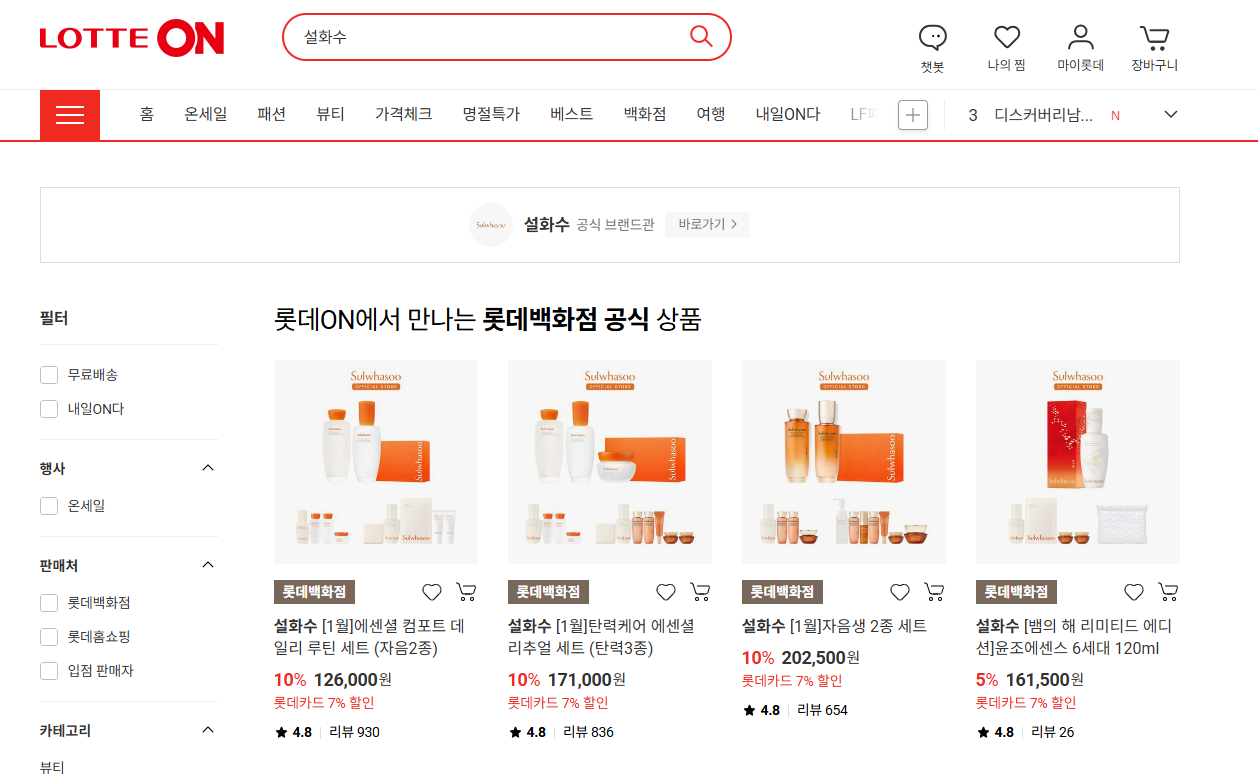
Task: Open the 탄력케어 에센셜 리추얼 세트 product image
Action: coord(610,462)
